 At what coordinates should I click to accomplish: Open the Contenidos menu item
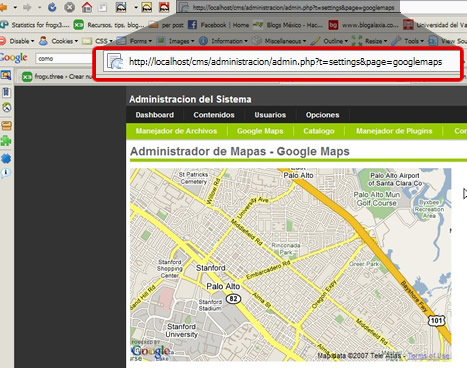click(214, 115)
